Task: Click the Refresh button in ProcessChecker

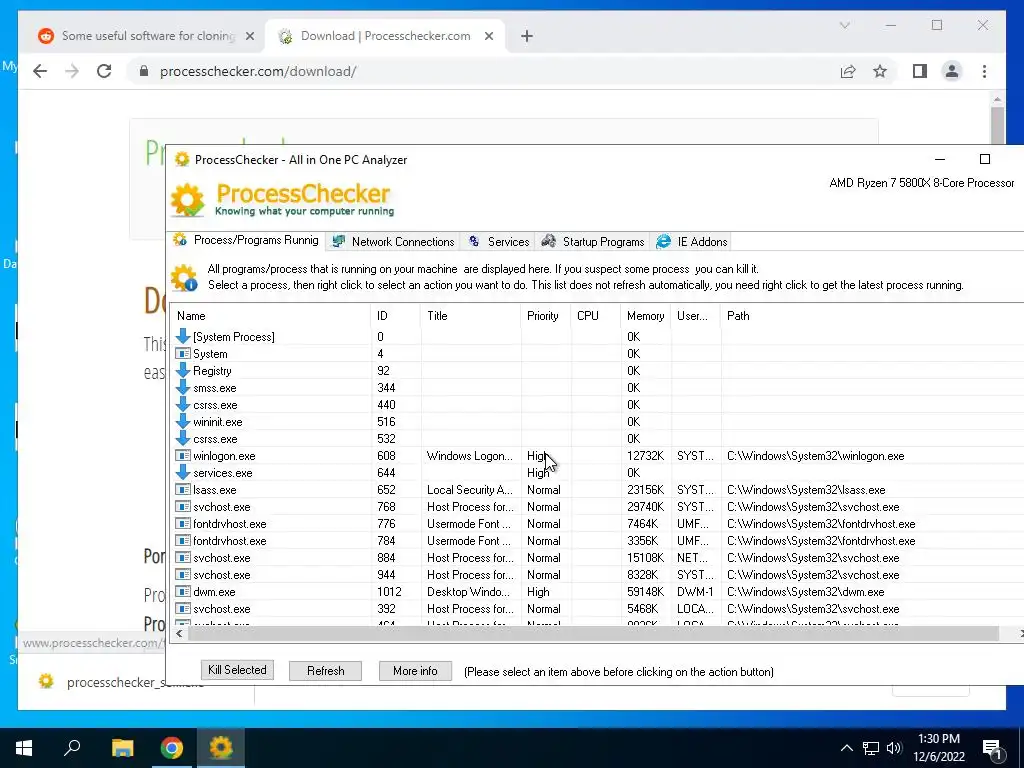Action: (325, 671)
